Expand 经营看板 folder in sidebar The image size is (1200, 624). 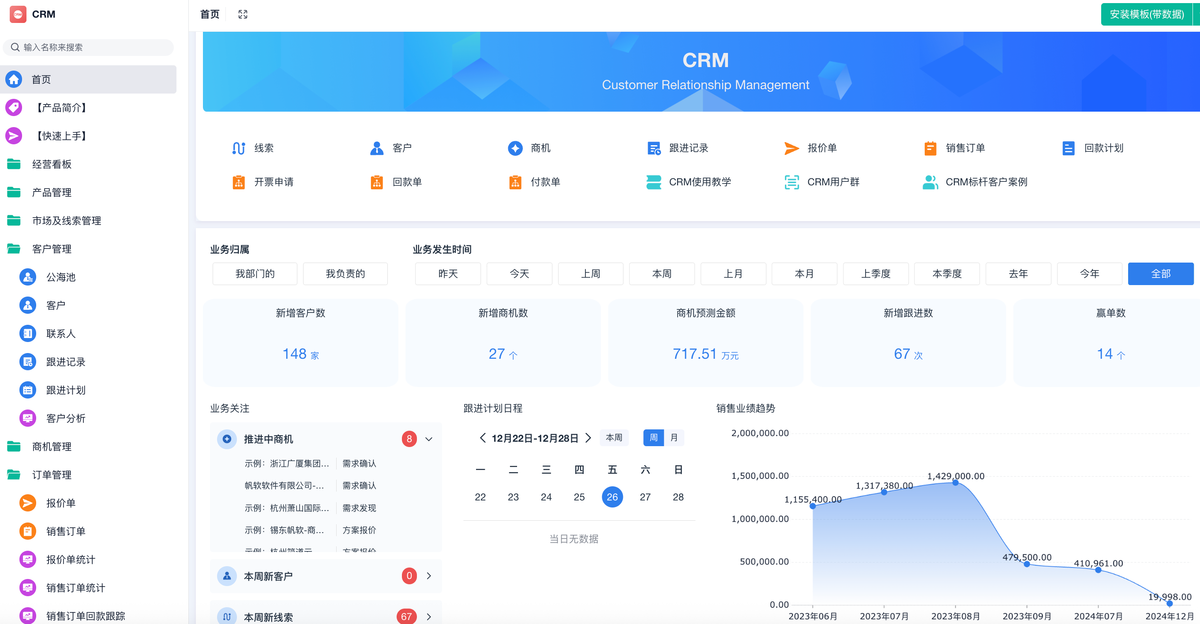pos(89,164)
